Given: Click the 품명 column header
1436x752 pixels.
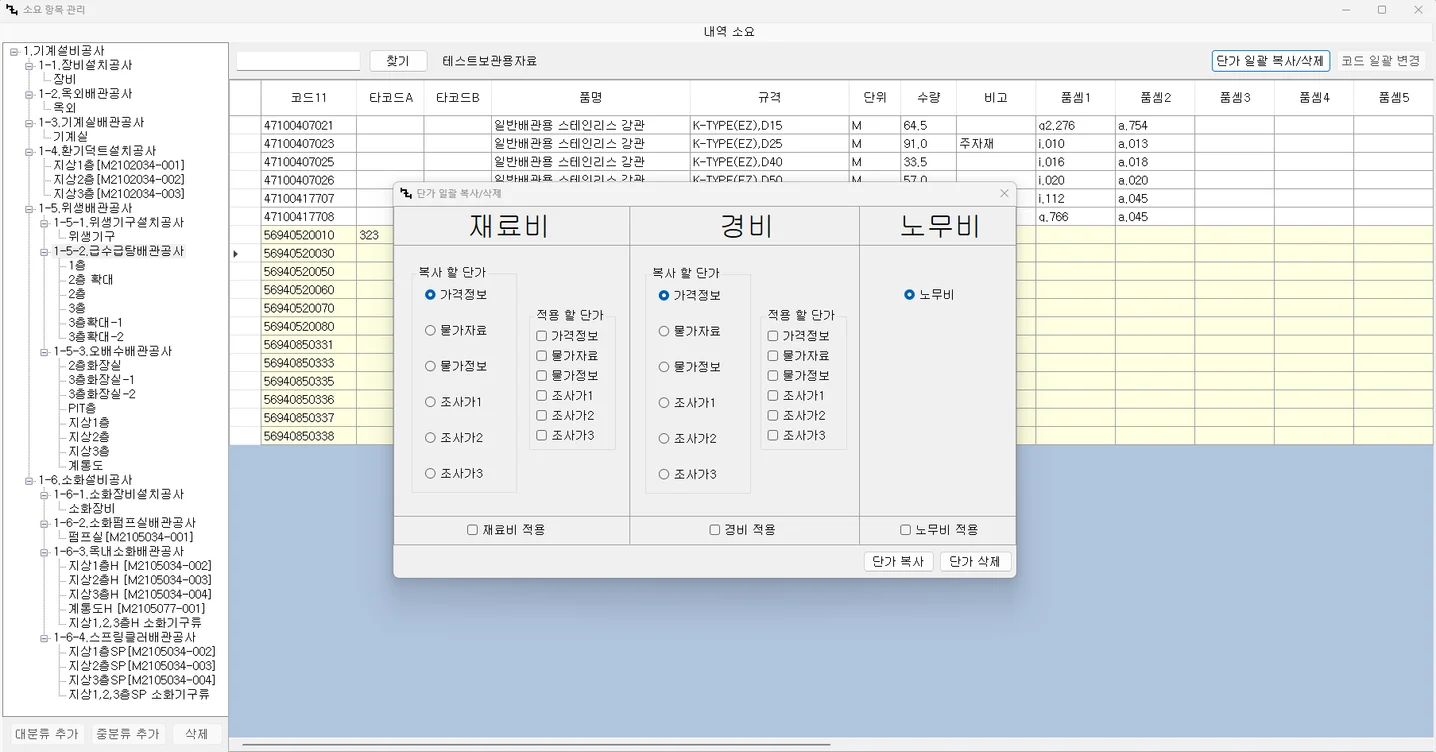Looking at the screenshot, I should click(x=590, y=98).
